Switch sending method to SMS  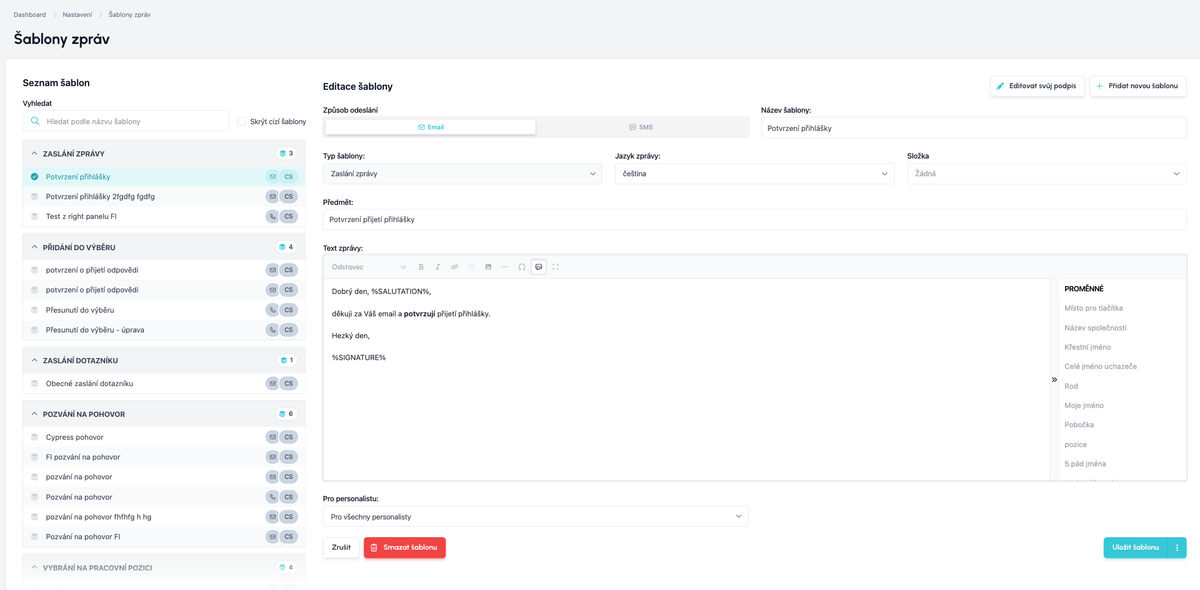tap(641, 127)
